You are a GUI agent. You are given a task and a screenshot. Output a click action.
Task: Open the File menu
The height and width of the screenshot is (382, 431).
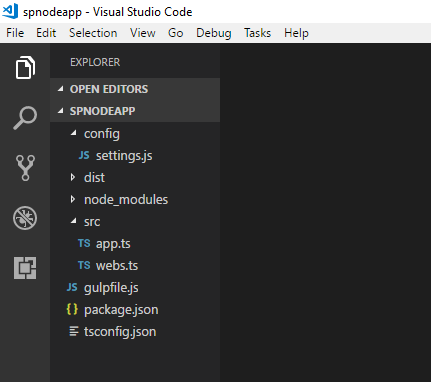tap(15, 33)
